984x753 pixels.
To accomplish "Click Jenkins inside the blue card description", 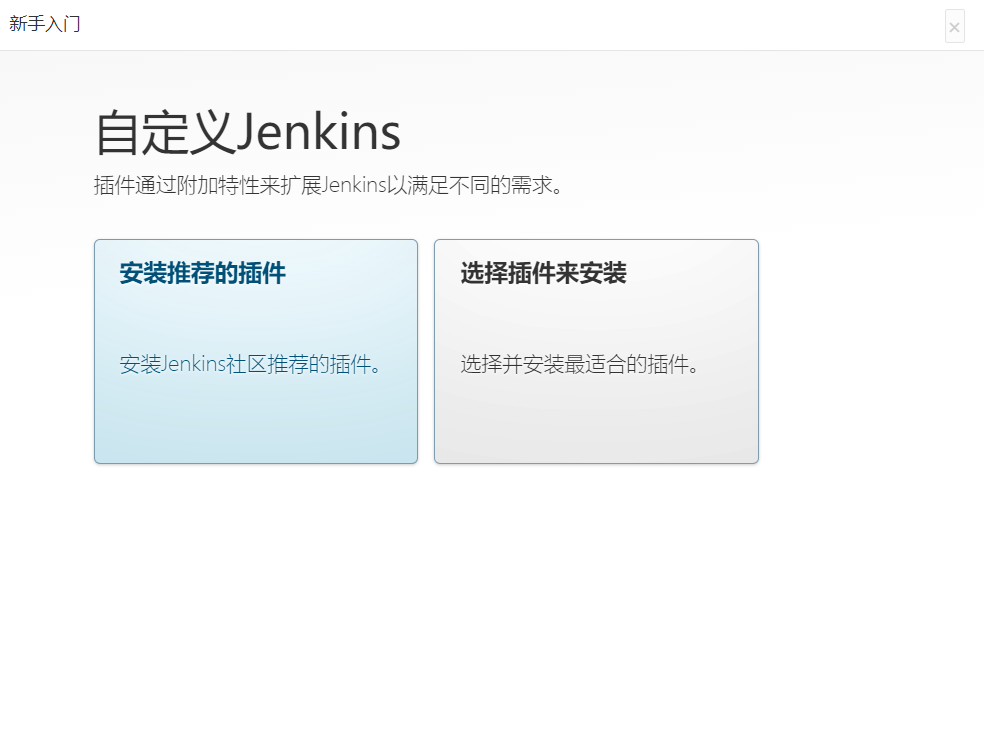I will coord(193,364).
